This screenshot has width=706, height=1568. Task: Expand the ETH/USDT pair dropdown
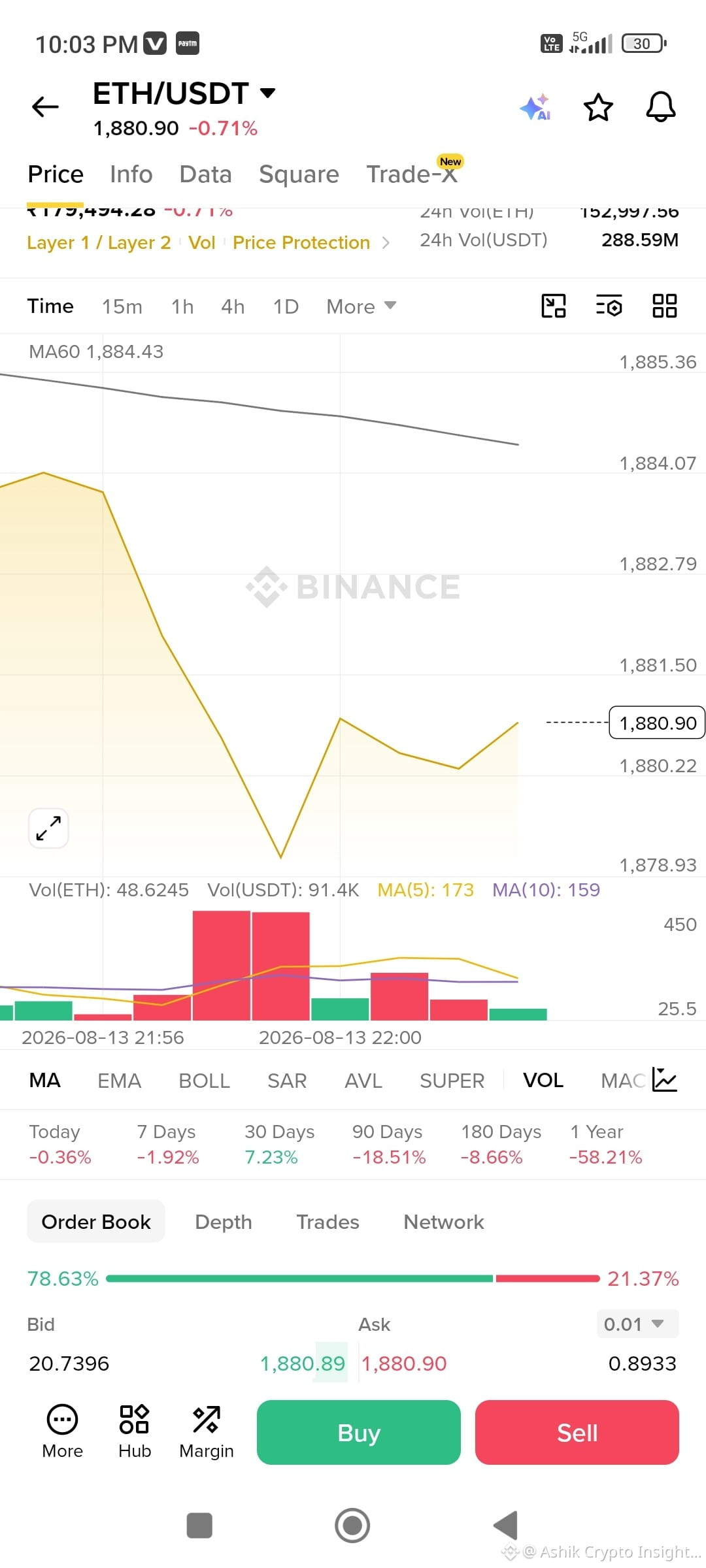[267, 93]
